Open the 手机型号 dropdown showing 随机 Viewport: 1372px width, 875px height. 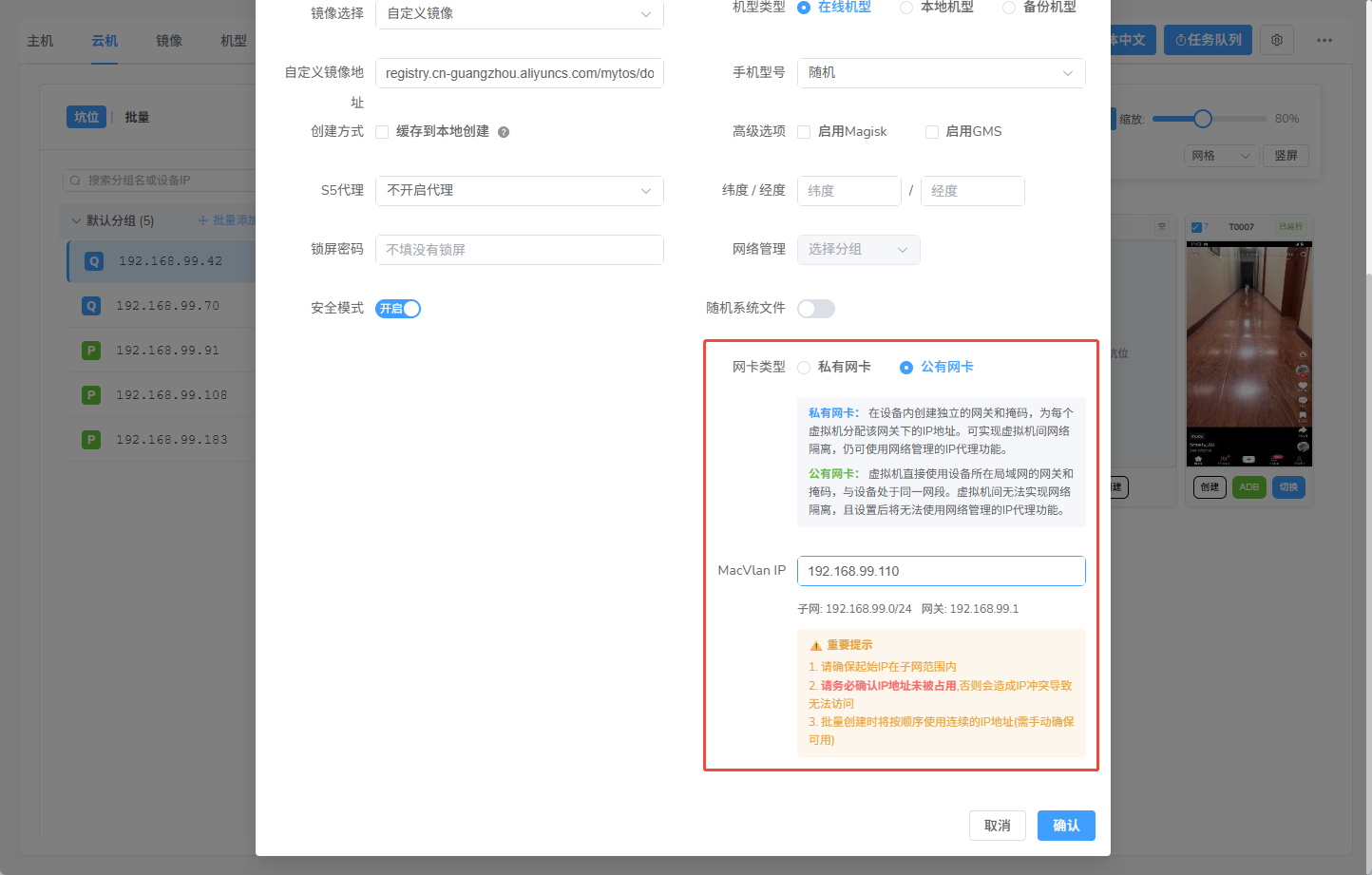click(941, 72)
